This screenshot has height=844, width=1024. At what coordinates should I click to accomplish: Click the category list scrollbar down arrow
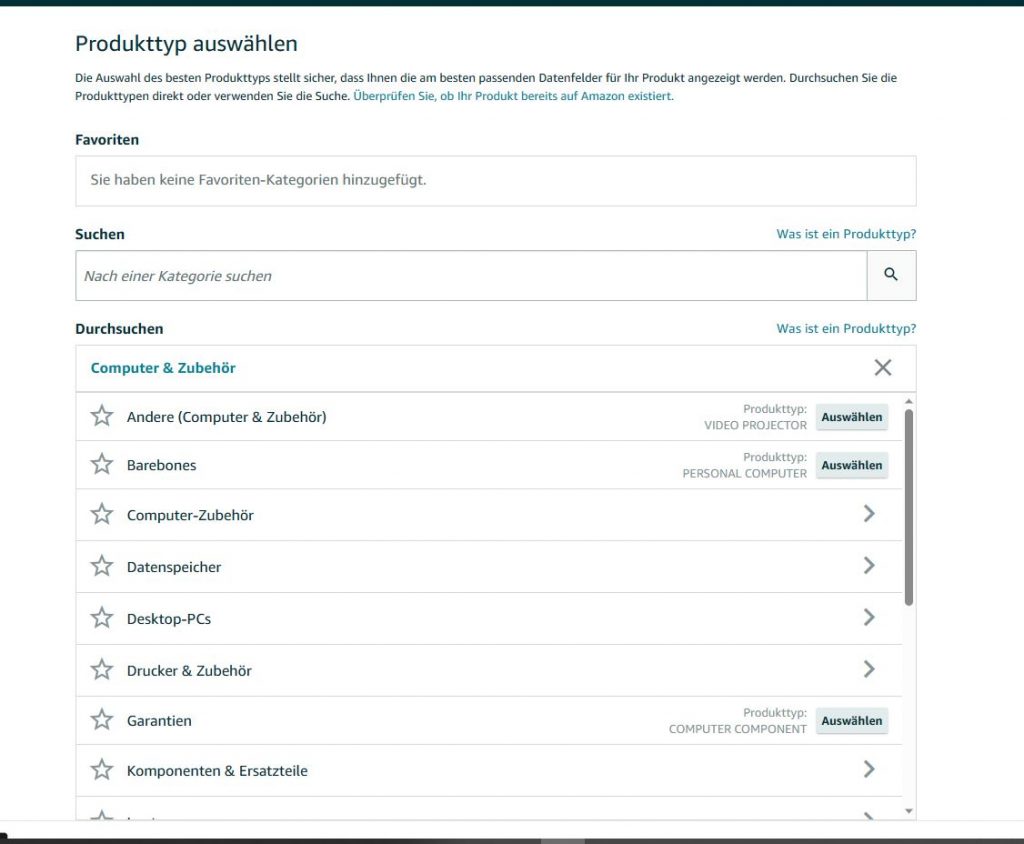pos(908,811)
